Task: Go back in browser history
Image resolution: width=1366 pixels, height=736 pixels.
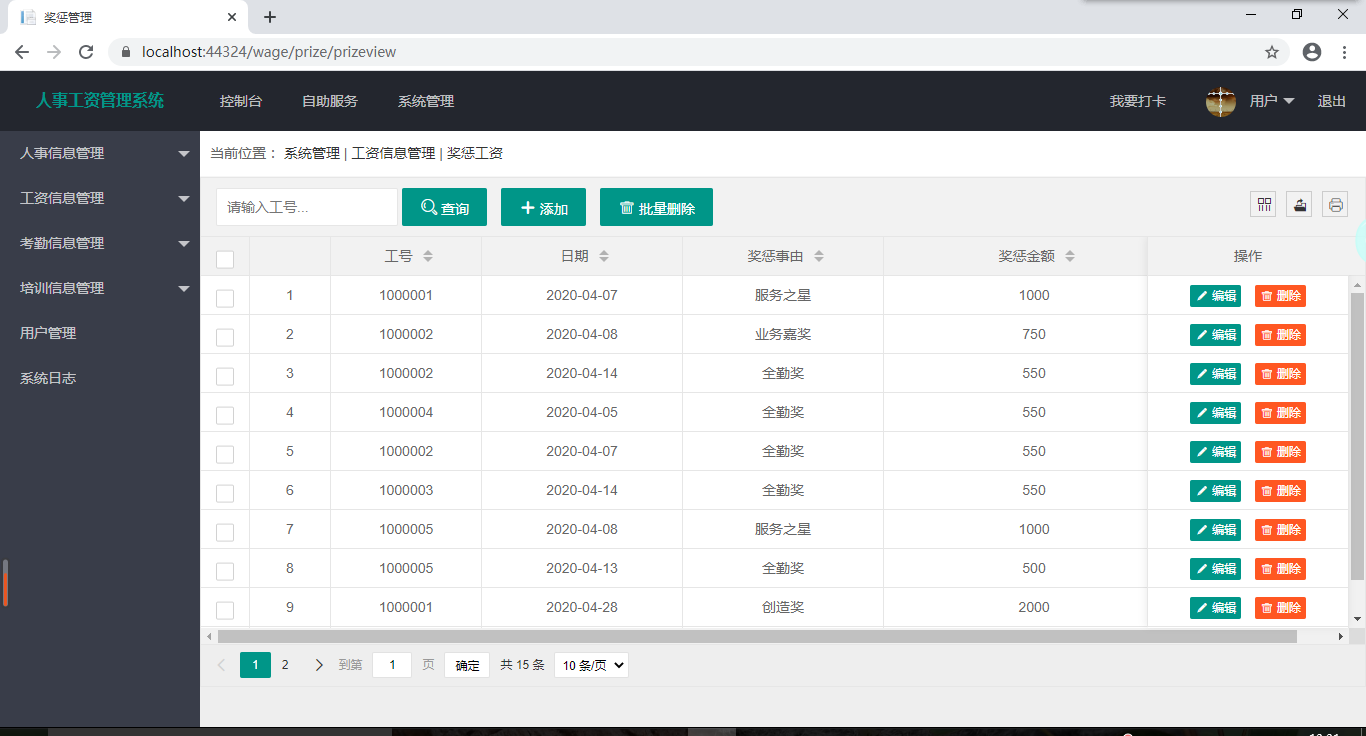Action: pyautogui.click(x=22, y=52)
